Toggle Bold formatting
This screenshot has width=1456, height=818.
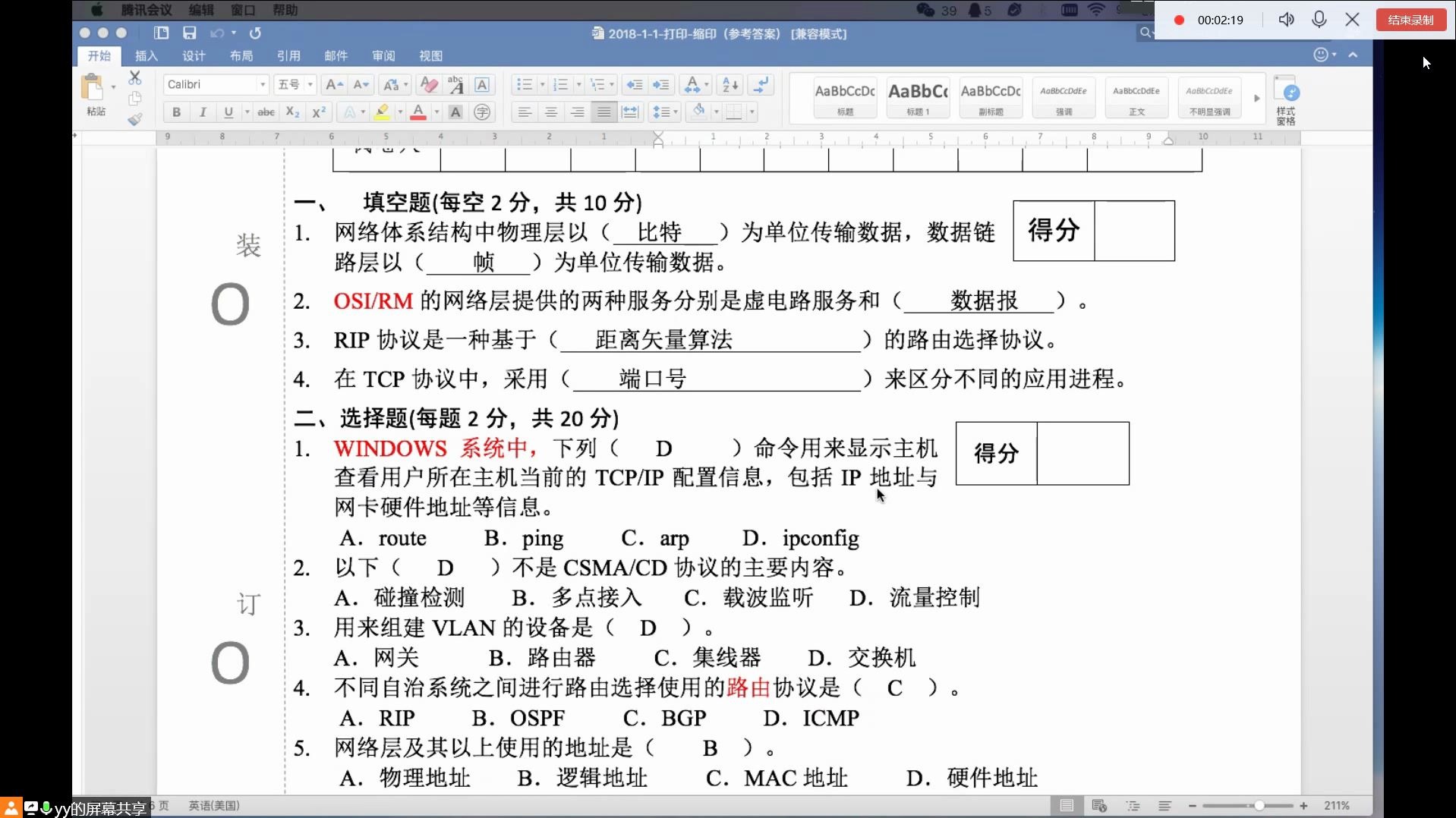point(176,112)
